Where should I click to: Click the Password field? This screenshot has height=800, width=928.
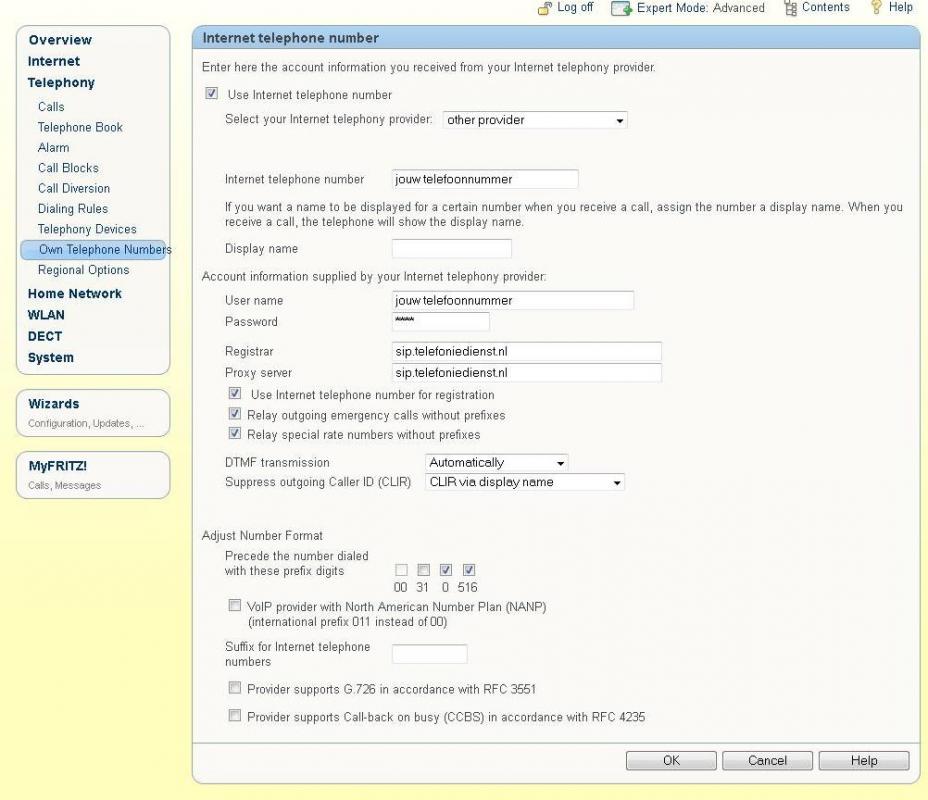point(440,321)
